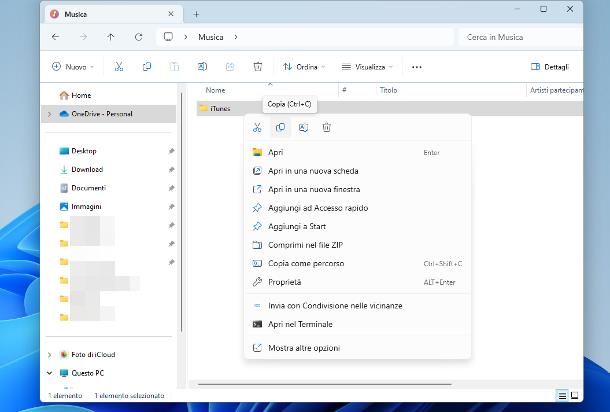The width and height of the screenshot is (610, 412).
Task: Open the Ordina sort dropdown
Action: tap(304, 67)
